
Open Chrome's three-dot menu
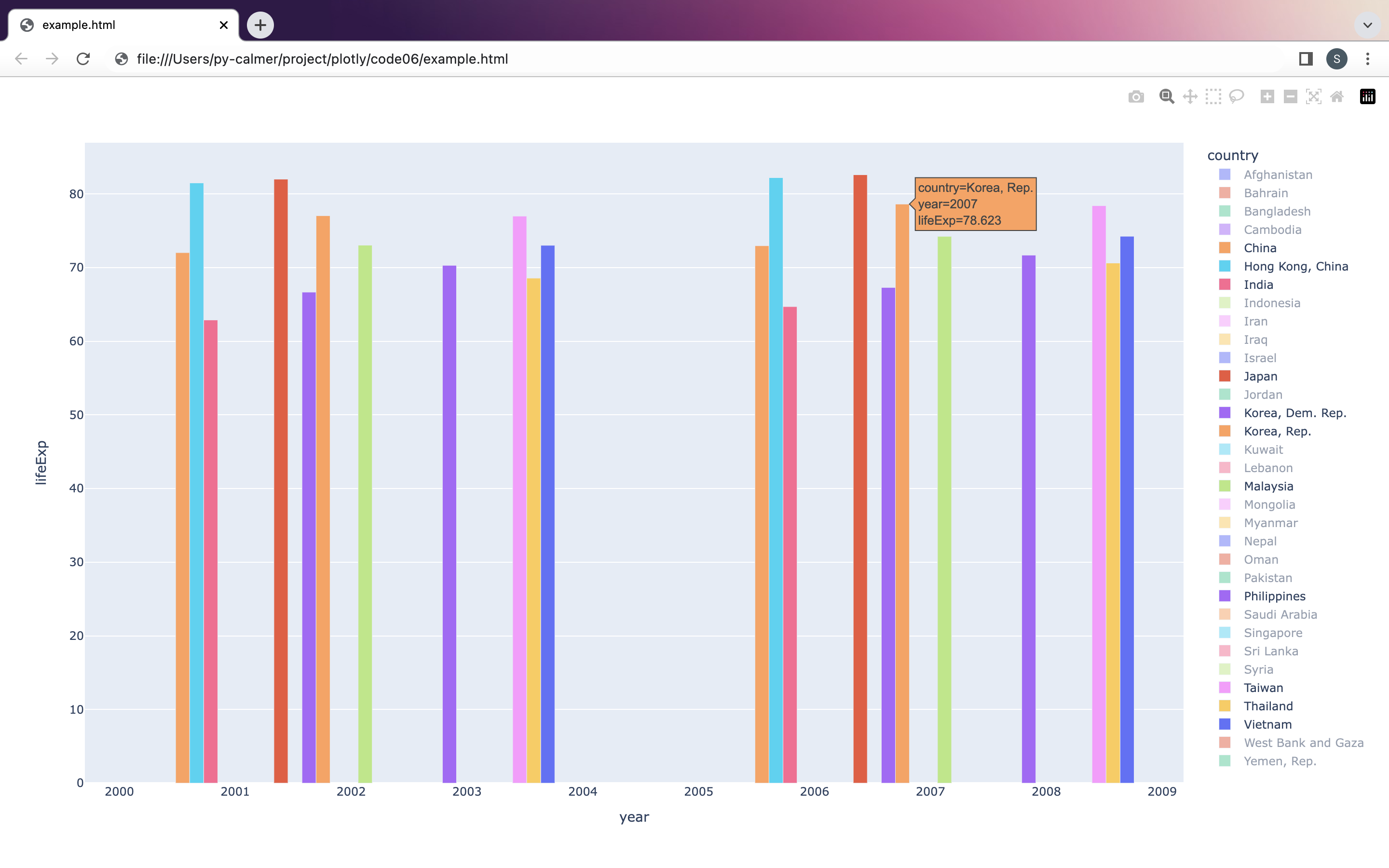[x=1367, y=59]
